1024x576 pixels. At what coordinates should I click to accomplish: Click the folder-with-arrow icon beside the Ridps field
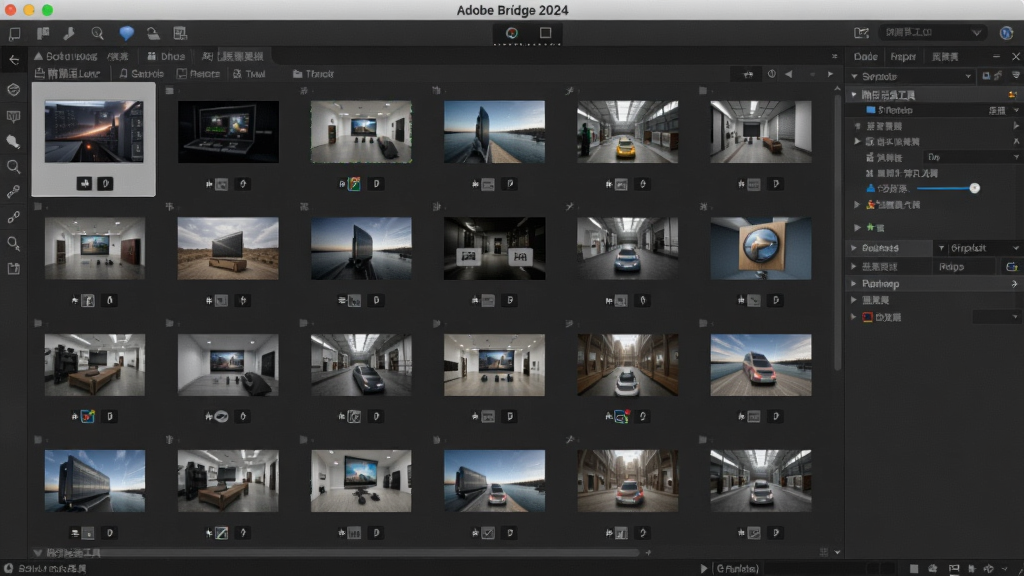point(1012,266)
